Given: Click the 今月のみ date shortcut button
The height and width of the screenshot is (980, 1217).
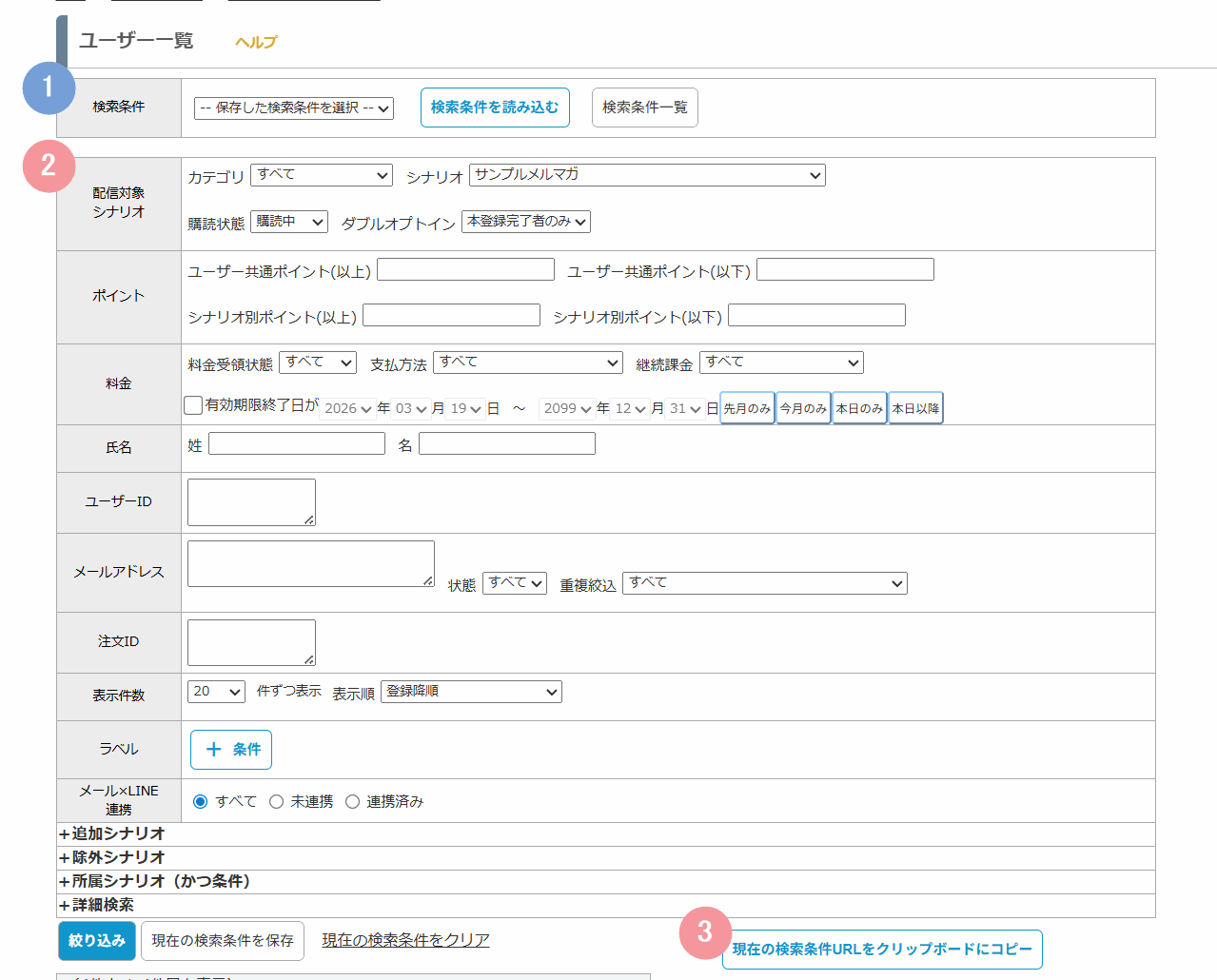Looking at the screenshot, I should pyautogui.click(x=803, y=408).
